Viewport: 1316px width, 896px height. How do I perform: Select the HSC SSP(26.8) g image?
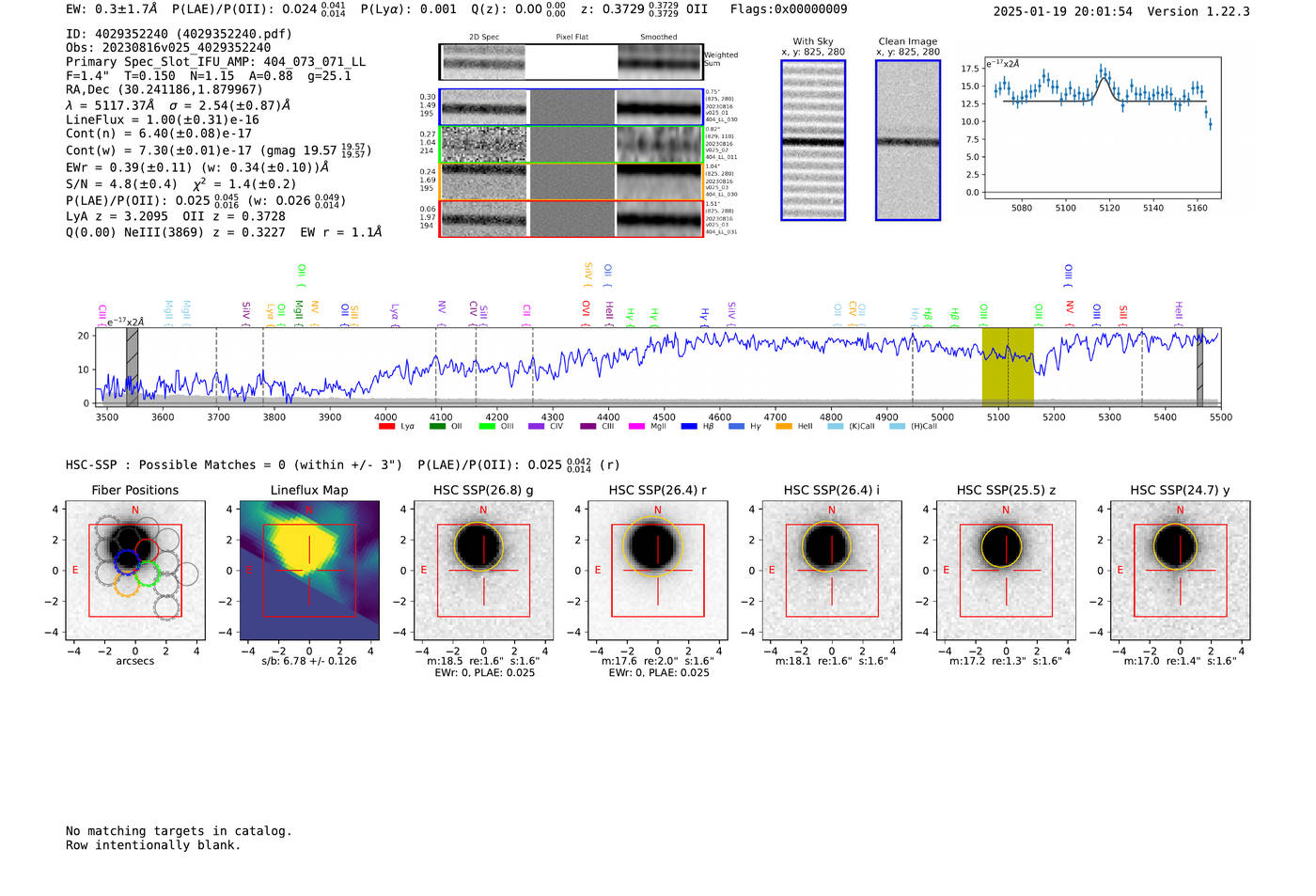(483, 571)
